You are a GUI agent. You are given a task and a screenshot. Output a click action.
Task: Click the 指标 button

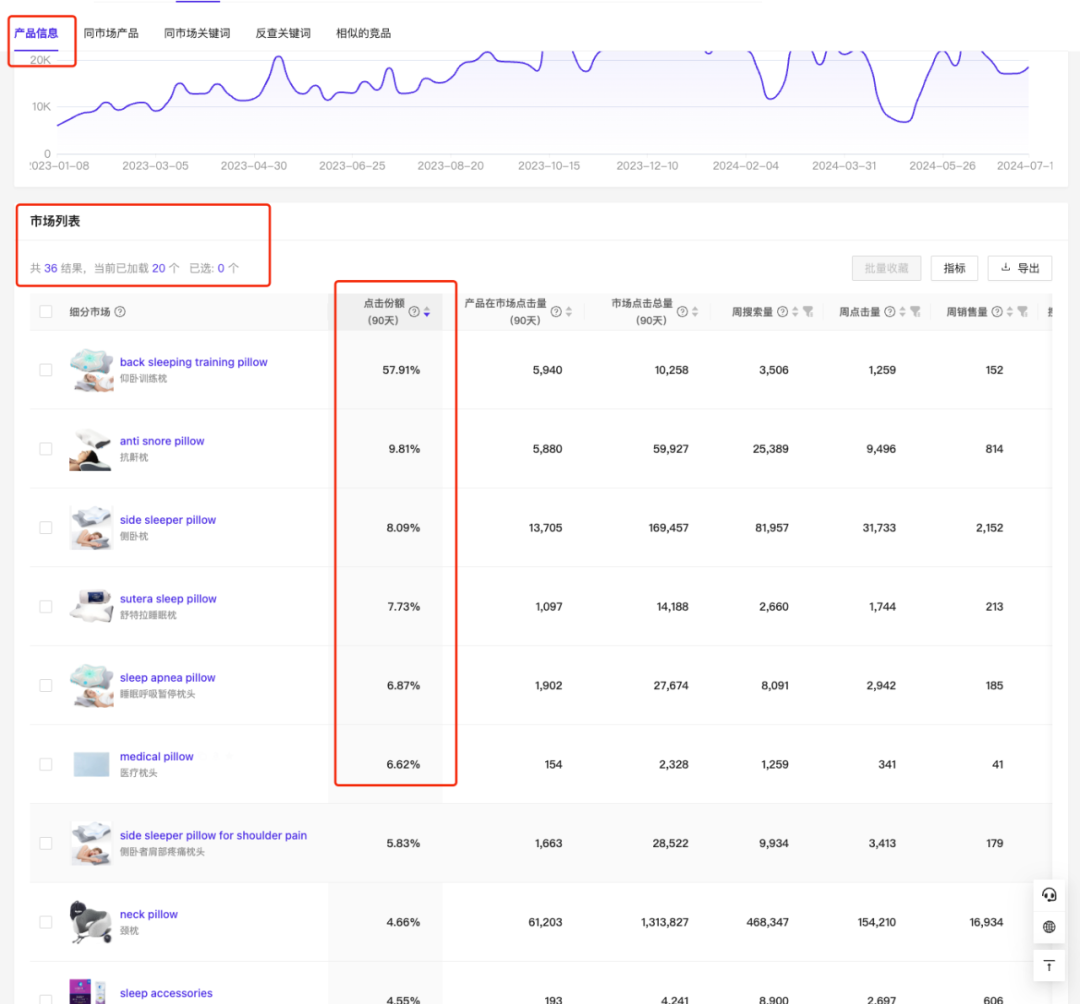[x=954, y=268]
